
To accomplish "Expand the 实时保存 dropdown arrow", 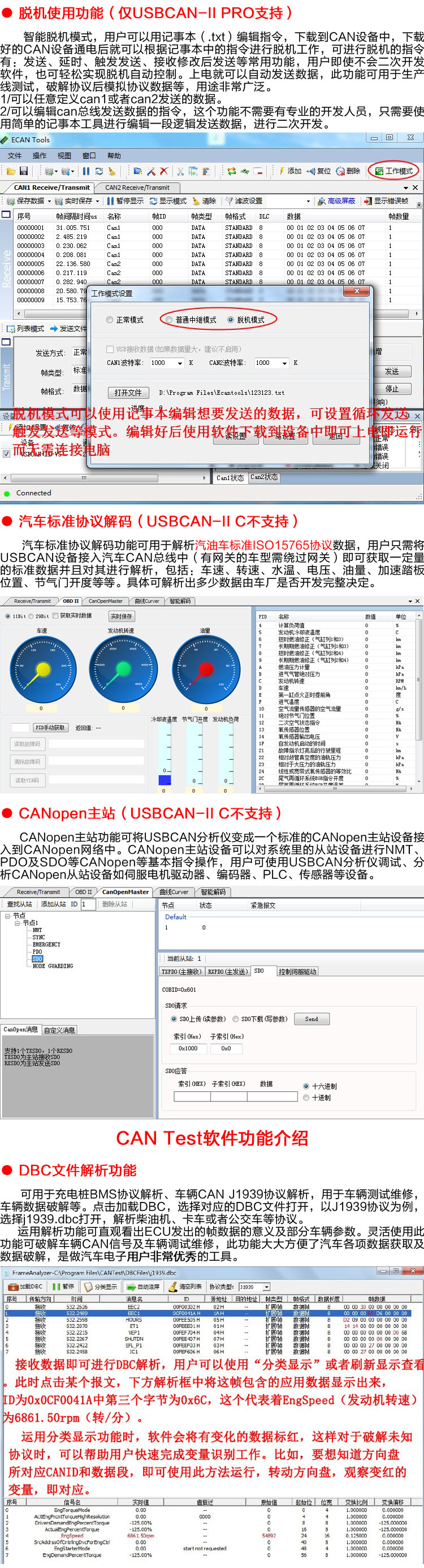I will pos(97,201).
